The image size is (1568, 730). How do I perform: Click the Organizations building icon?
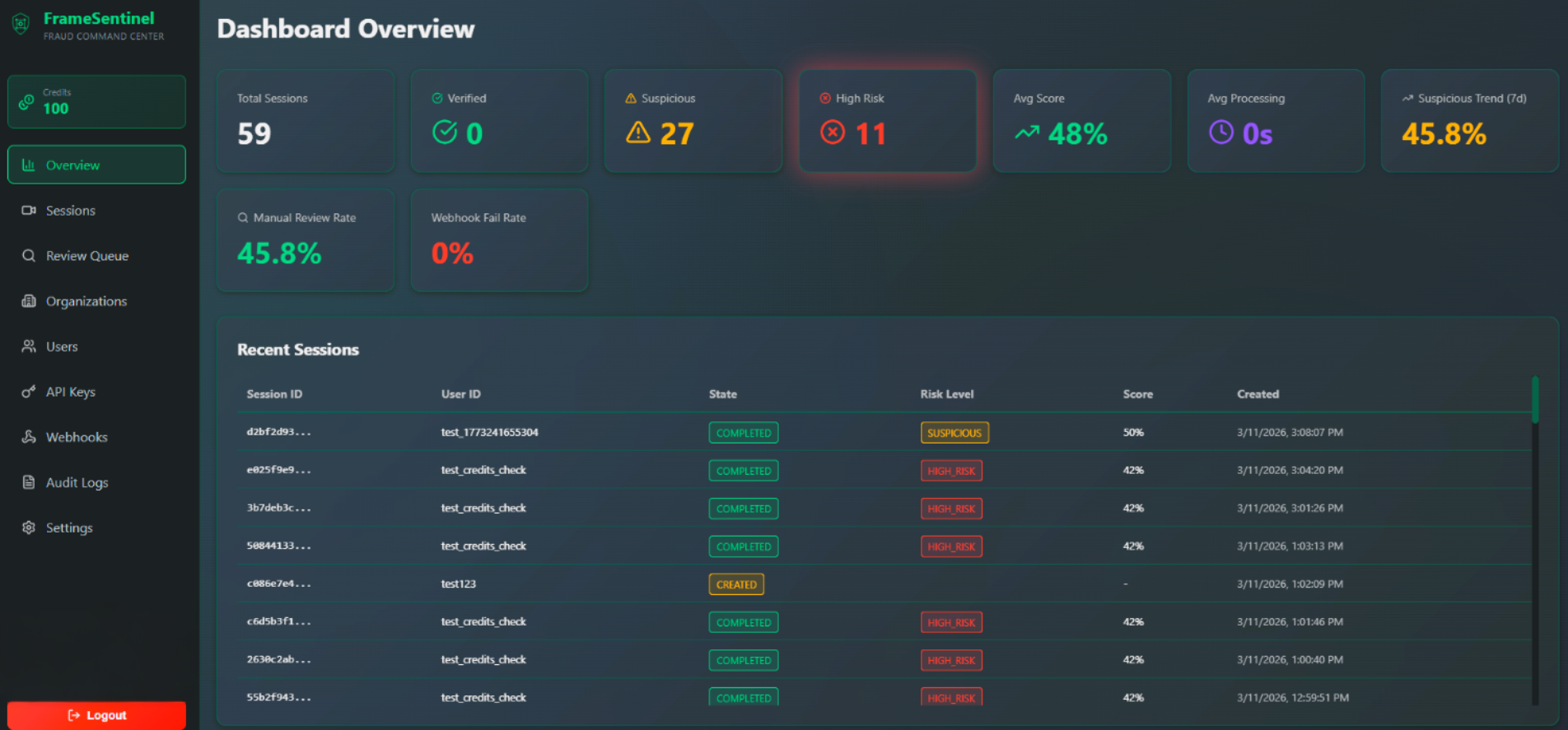click(29, 301)
